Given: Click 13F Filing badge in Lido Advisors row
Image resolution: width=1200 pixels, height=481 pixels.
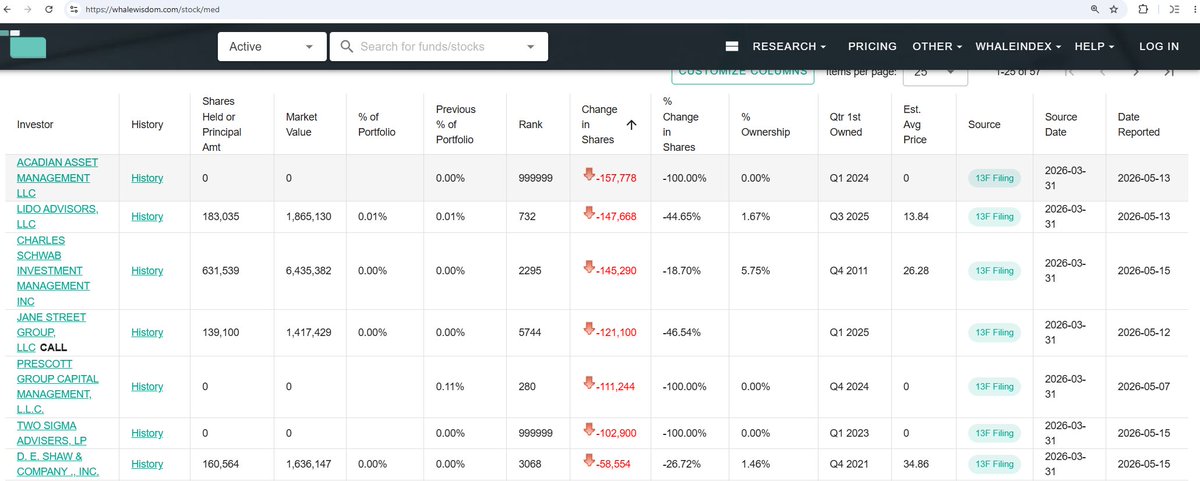Looking at the screenshot, I should [x=994, y=217].
